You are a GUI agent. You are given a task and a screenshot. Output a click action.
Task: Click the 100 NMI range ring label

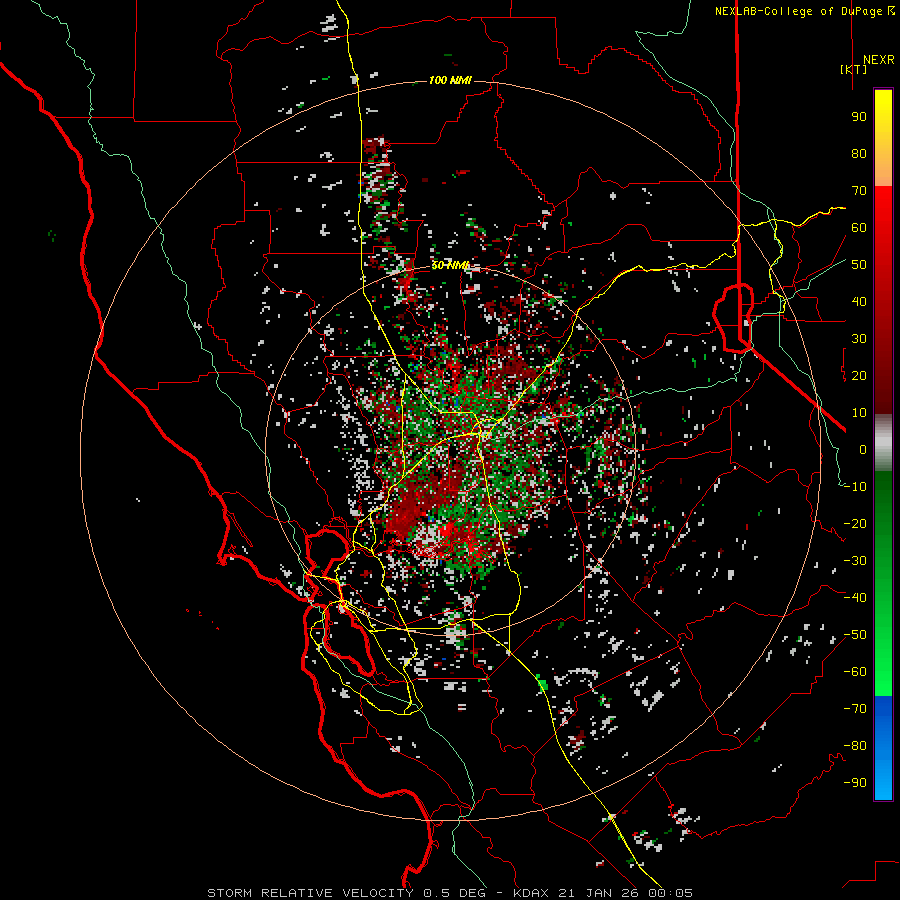coord(450,80)
